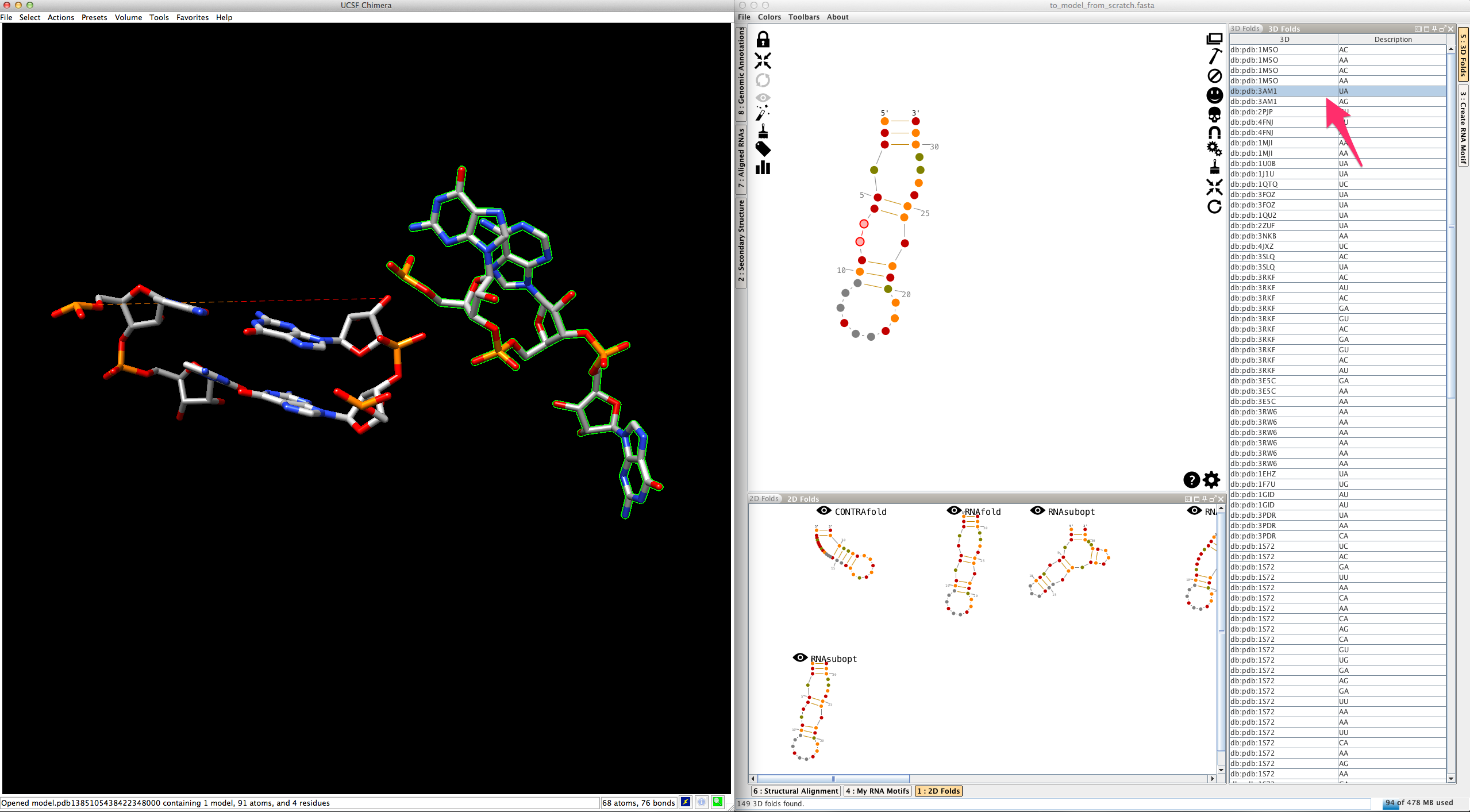The width and height of the screenshot is (1470, 812).
Task: Select the db:pdb:4JXZ row
Action: (x=1338, y=246)
